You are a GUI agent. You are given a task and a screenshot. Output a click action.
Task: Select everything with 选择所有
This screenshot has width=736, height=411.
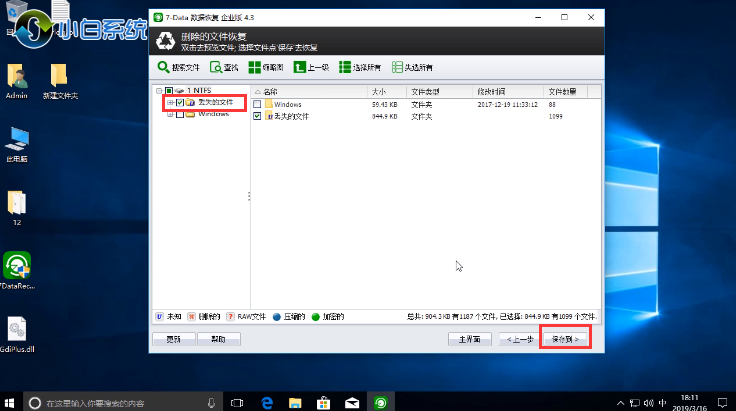pos(360,67)
